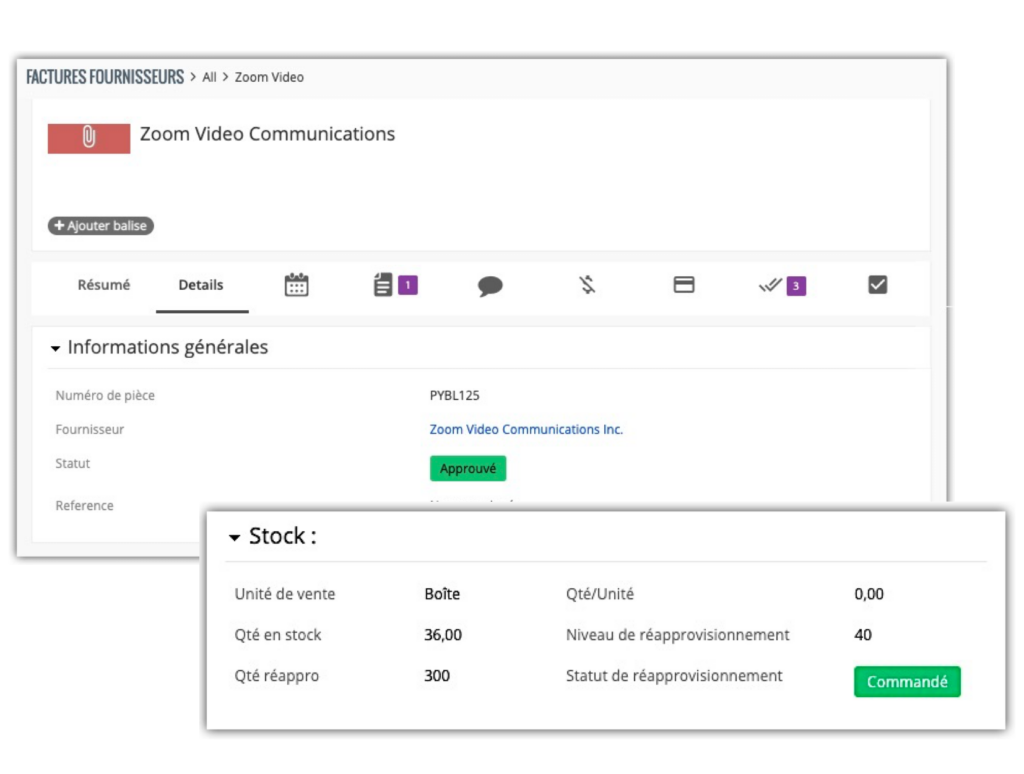The width and height of the screenshot is (1024, 774).
Task: Switch to the Résumé tab
Action: coord(104,285)
